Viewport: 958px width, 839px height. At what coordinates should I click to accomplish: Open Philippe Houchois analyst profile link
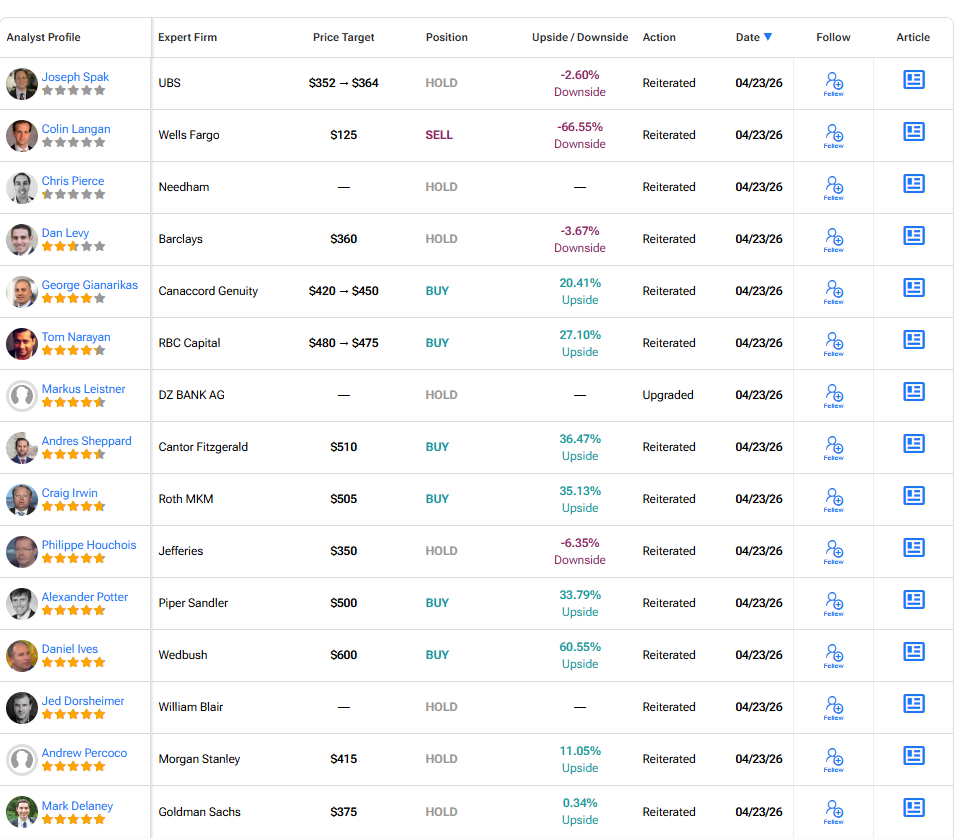(89, 545)
